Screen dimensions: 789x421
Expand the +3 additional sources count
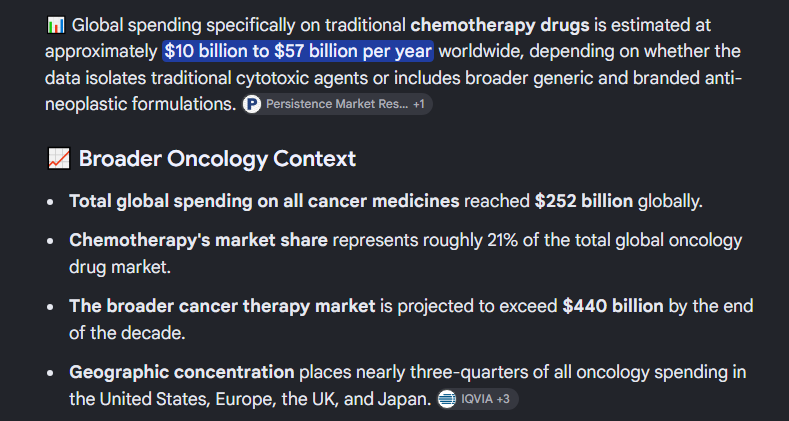503,399
